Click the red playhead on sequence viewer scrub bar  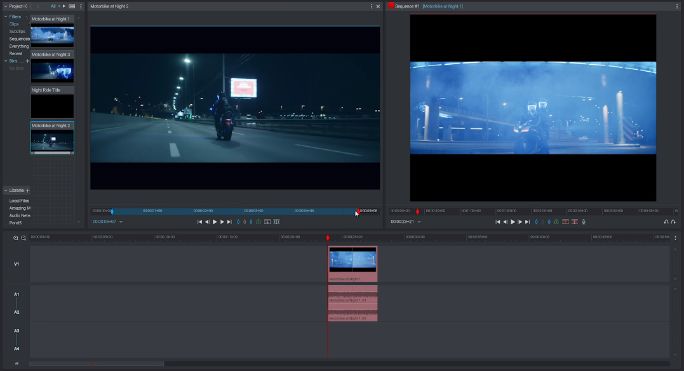[417, 211]
